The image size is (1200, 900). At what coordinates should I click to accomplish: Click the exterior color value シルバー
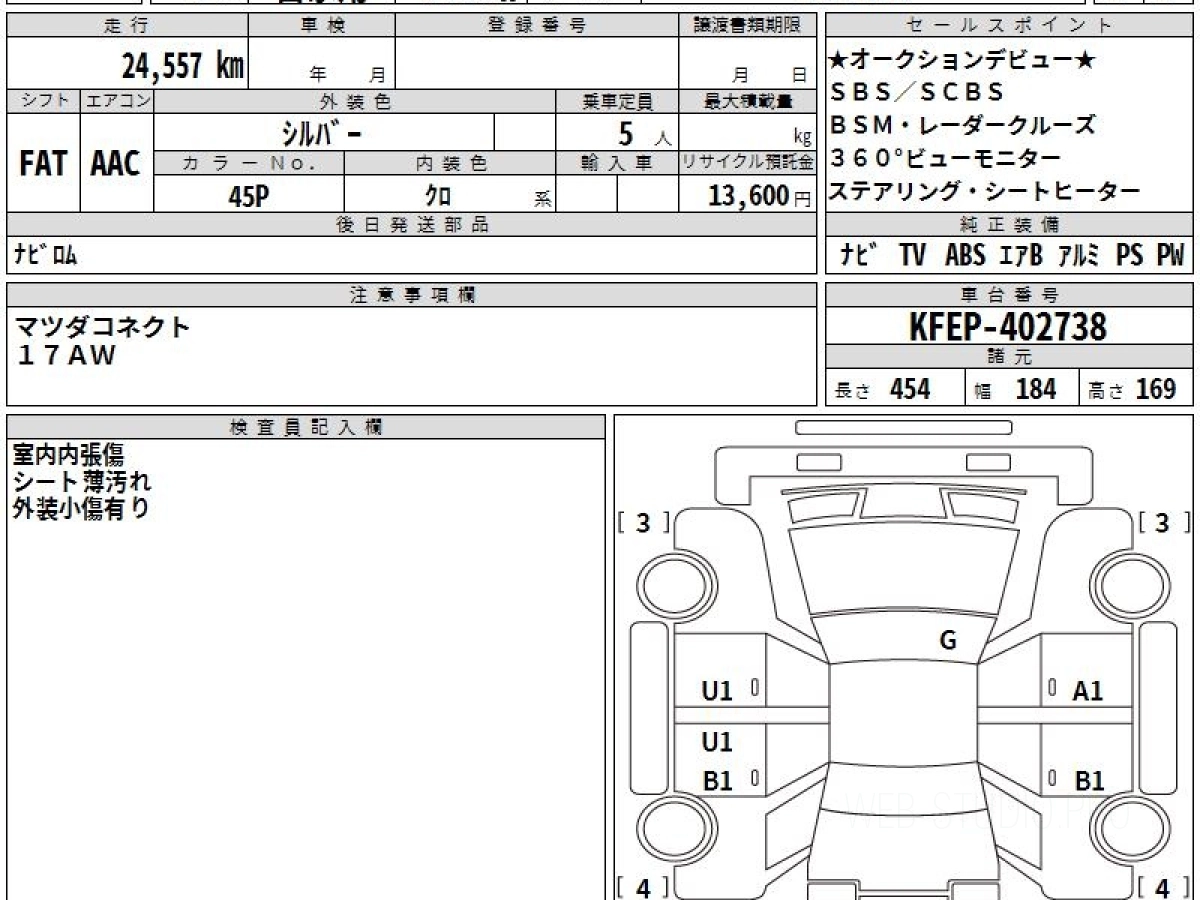coord(322,133)
